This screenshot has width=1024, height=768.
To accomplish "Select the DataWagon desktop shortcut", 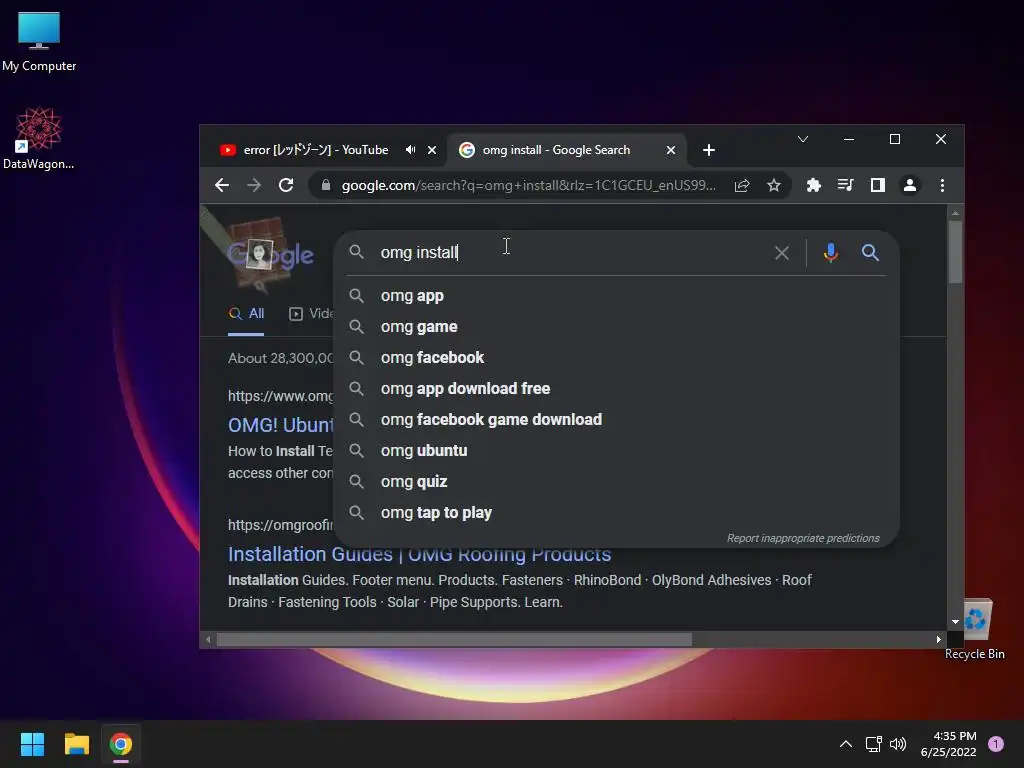I will [x=39, y=139].
